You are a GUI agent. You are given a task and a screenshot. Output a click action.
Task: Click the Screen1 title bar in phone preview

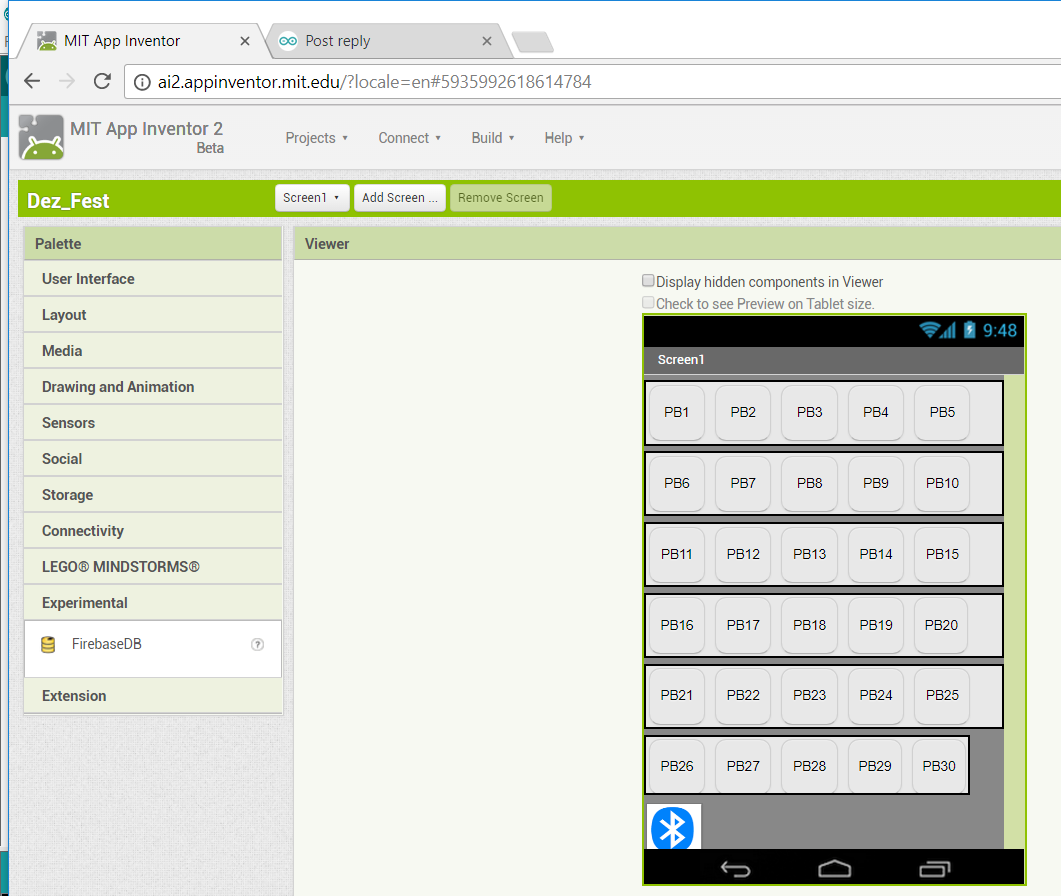tap(834, 360)
